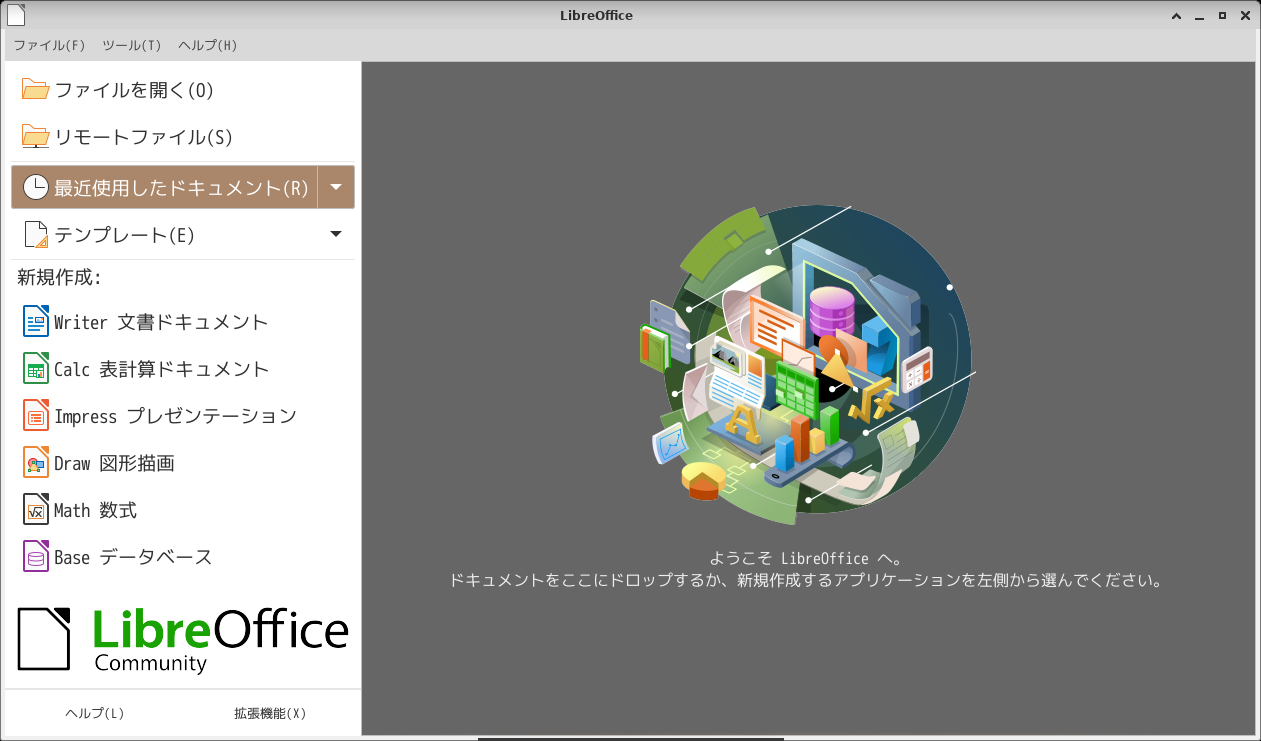Viewport: 1261px width, 741px height.
Task: Click the Writer document icon
Action: point(36,322)
